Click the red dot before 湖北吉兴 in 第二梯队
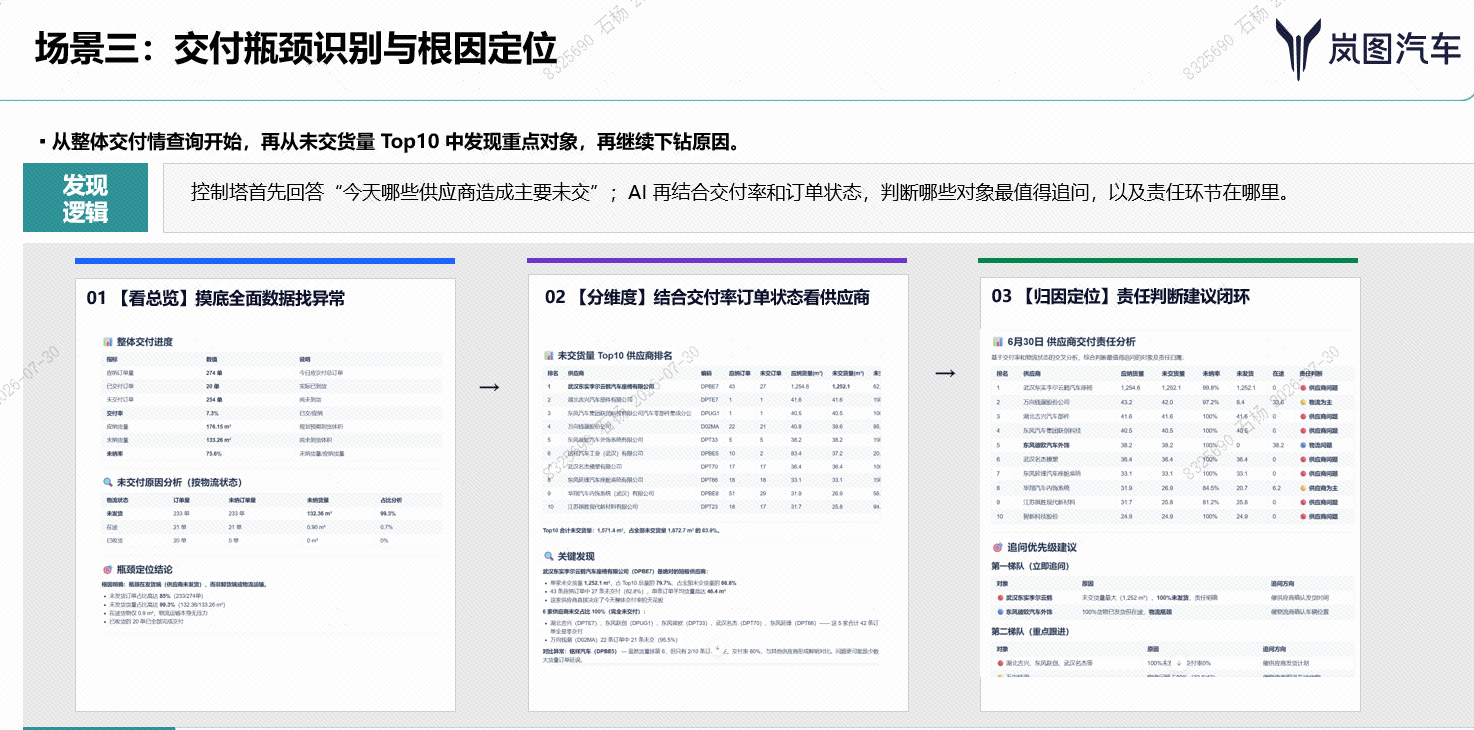The height and width of the screenshot is (730, 1474). (999, 663)
